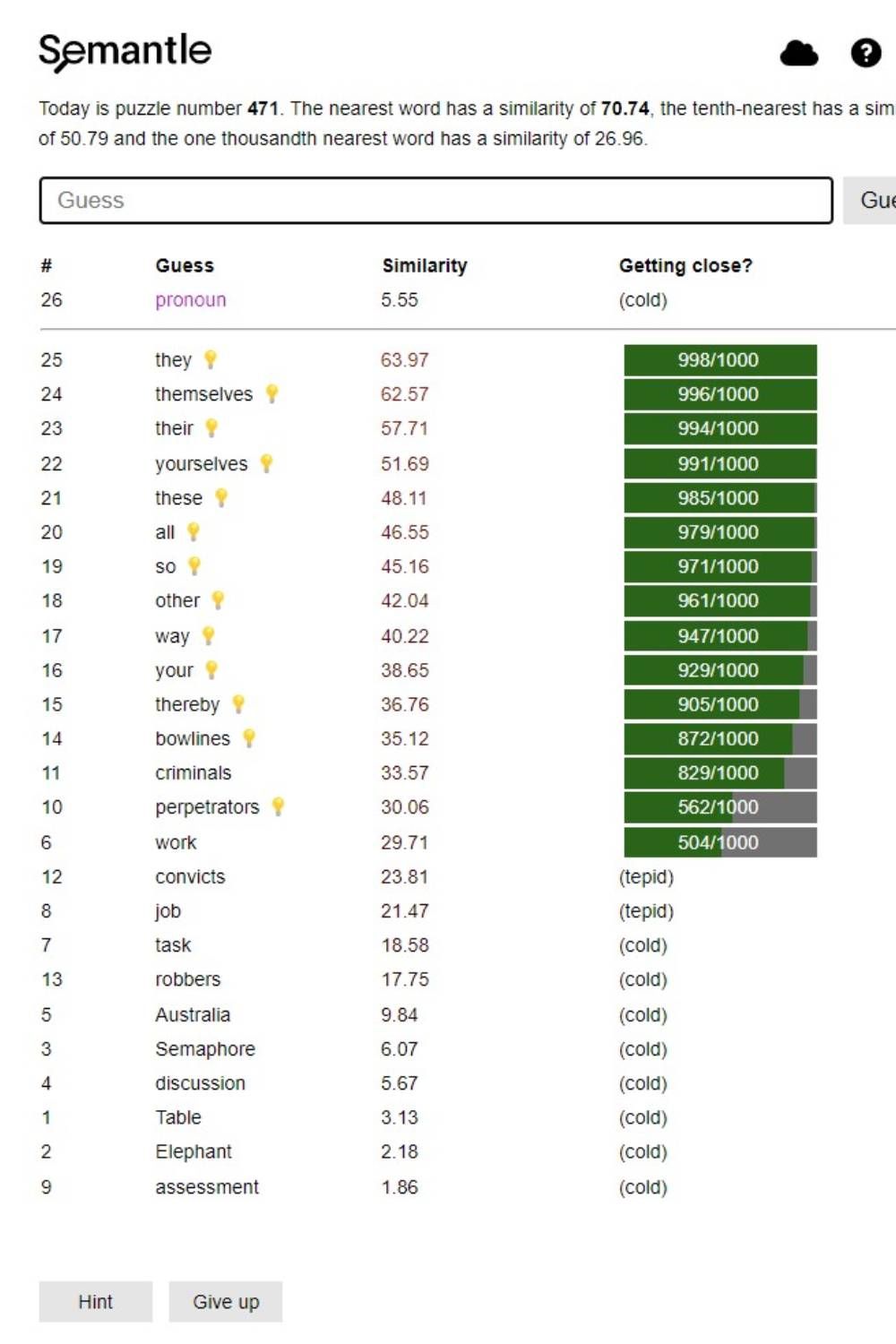Image resolution: width=896 pixels, height=1344 pixels.
Task: Click the lightbulb icon beside 'bowlines'
Action: [x=249, y=738]
